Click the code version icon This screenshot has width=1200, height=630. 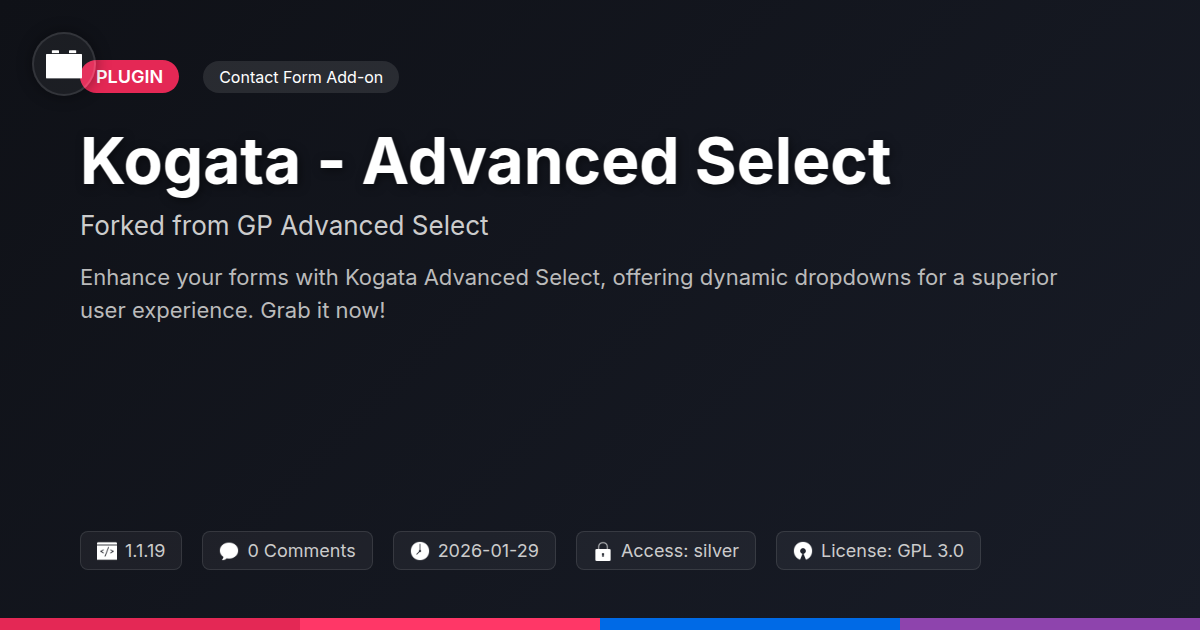(x=107, y=551)
